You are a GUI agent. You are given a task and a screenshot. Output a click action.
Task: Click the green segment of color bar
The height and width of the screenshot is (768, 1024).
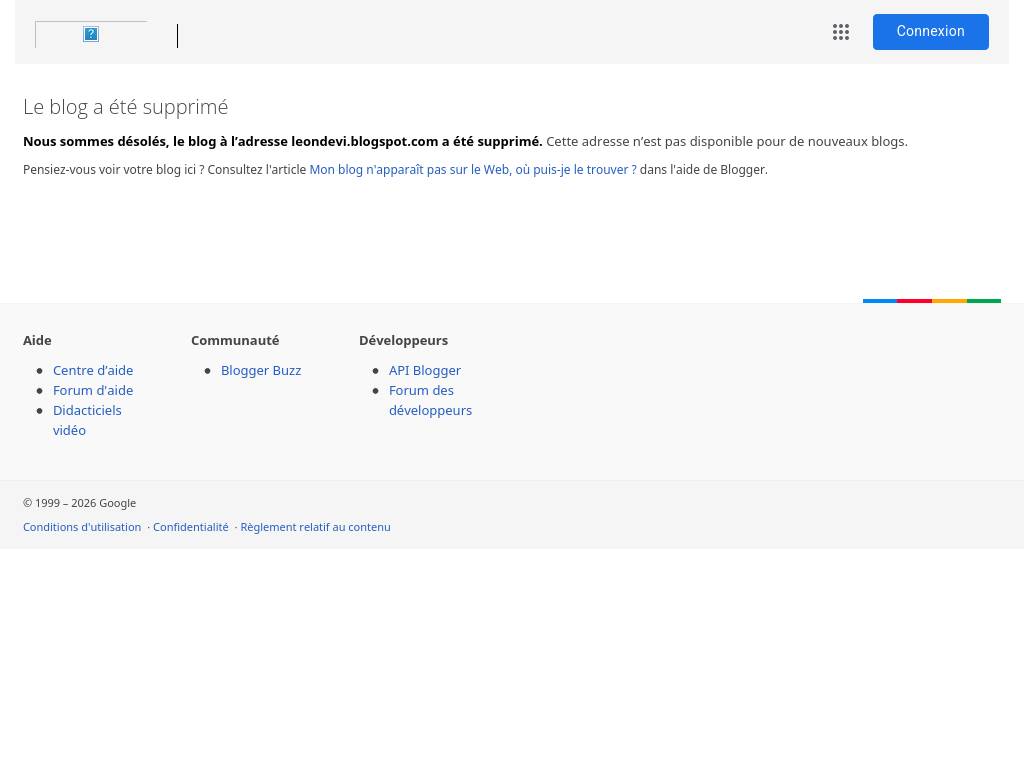click(984, 301)
